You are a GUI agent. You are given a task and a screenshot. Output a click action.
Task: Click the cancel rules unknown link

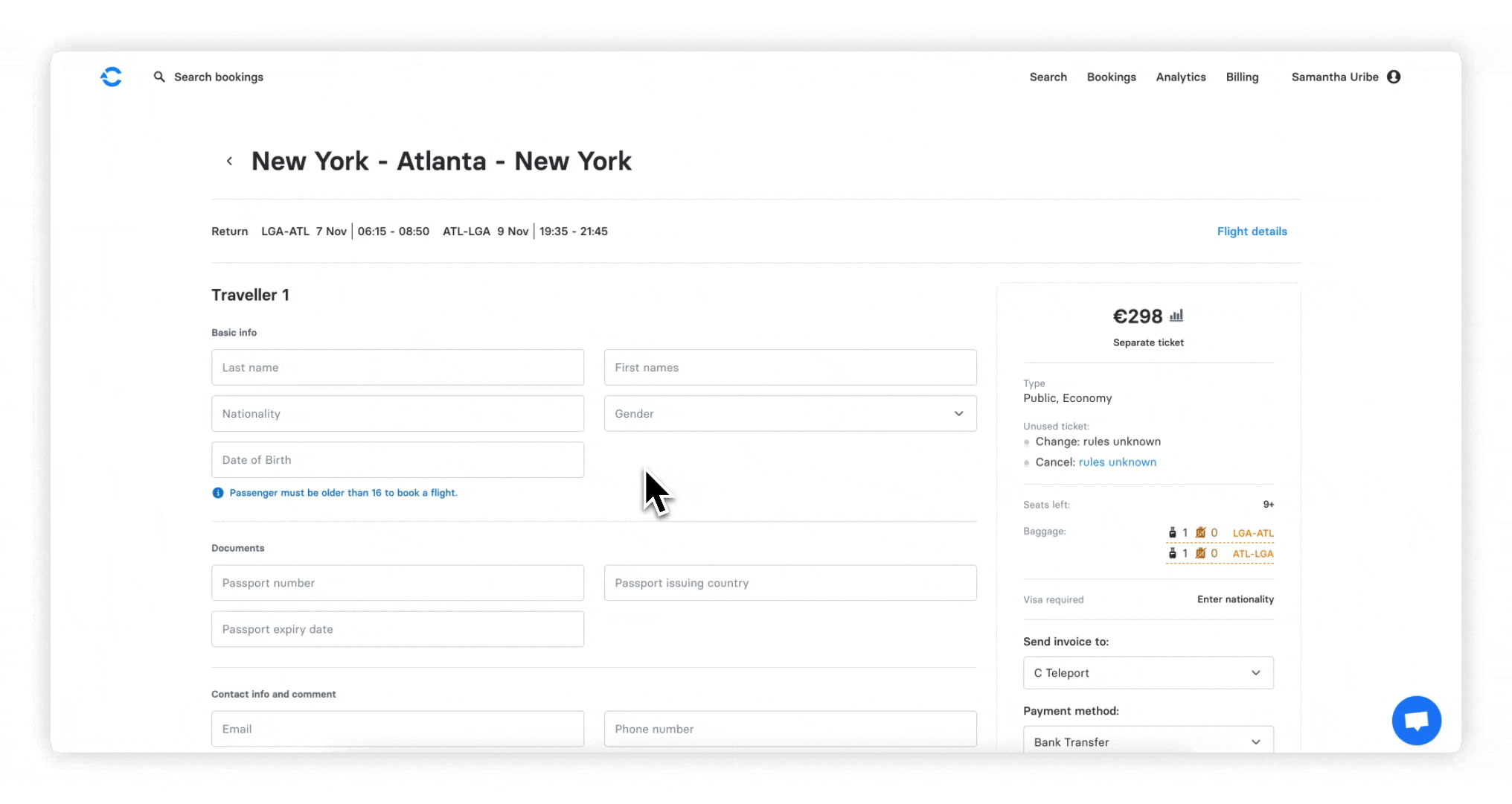click(x=1117, y=462)
